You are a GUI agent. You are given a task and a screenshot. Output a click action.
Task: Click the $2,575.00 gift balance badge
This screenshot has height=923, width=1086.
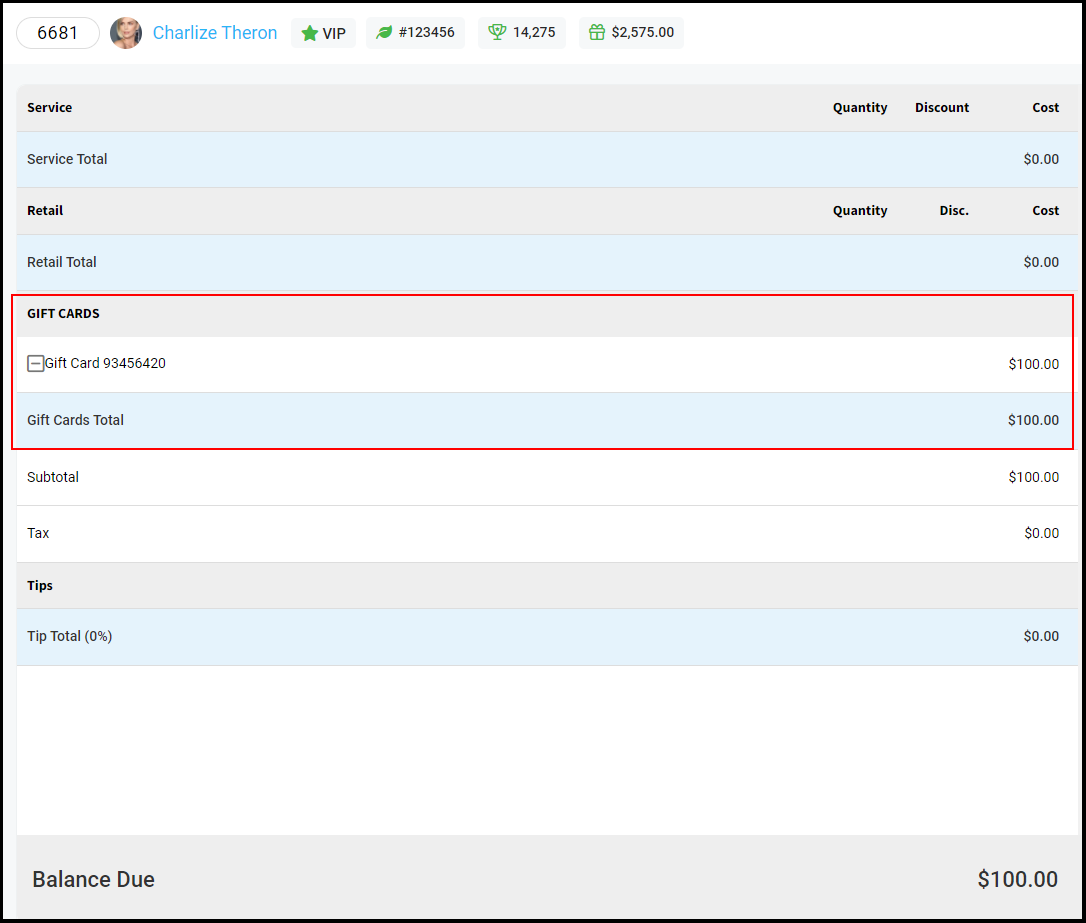pos(631,33)
